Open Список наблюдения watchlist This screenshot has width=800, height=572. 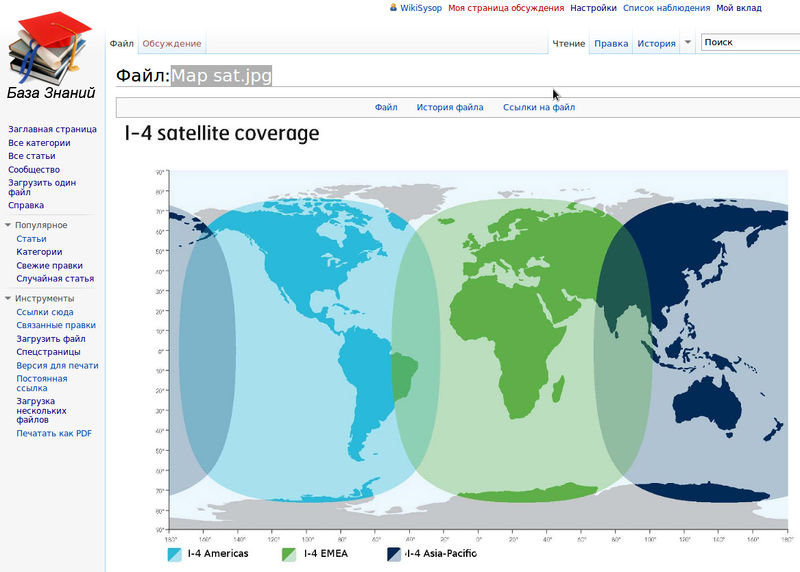click(666, 8)
